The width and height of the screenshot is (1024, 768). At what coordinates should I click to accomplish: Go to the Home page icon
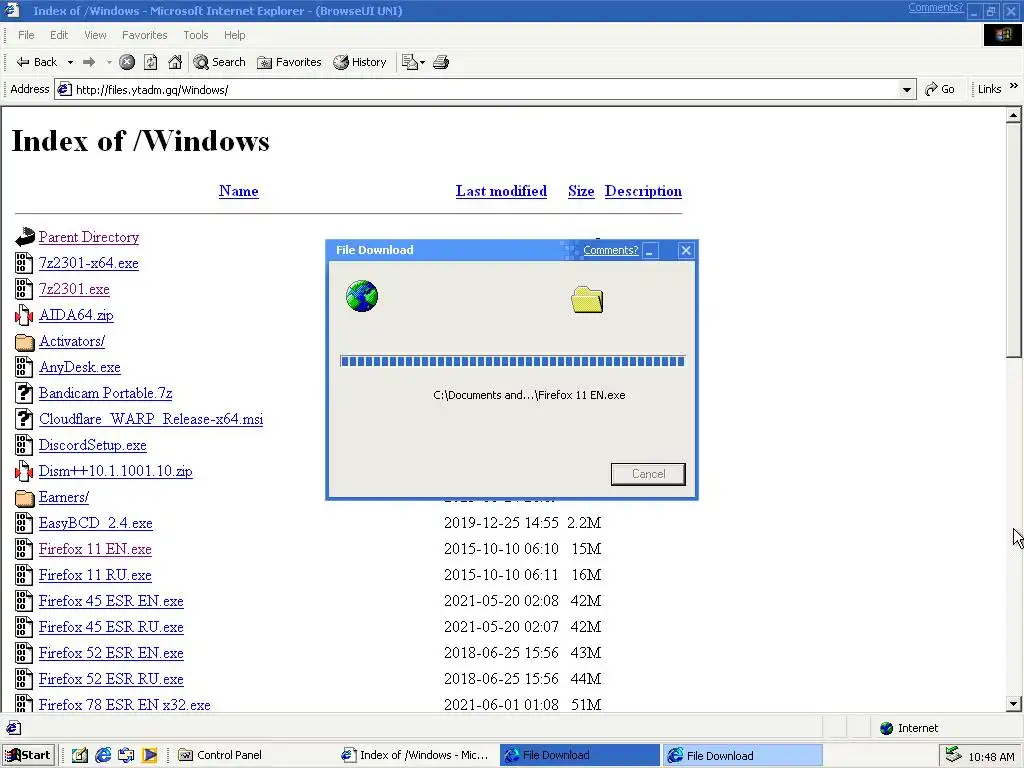tap(175, 62)
